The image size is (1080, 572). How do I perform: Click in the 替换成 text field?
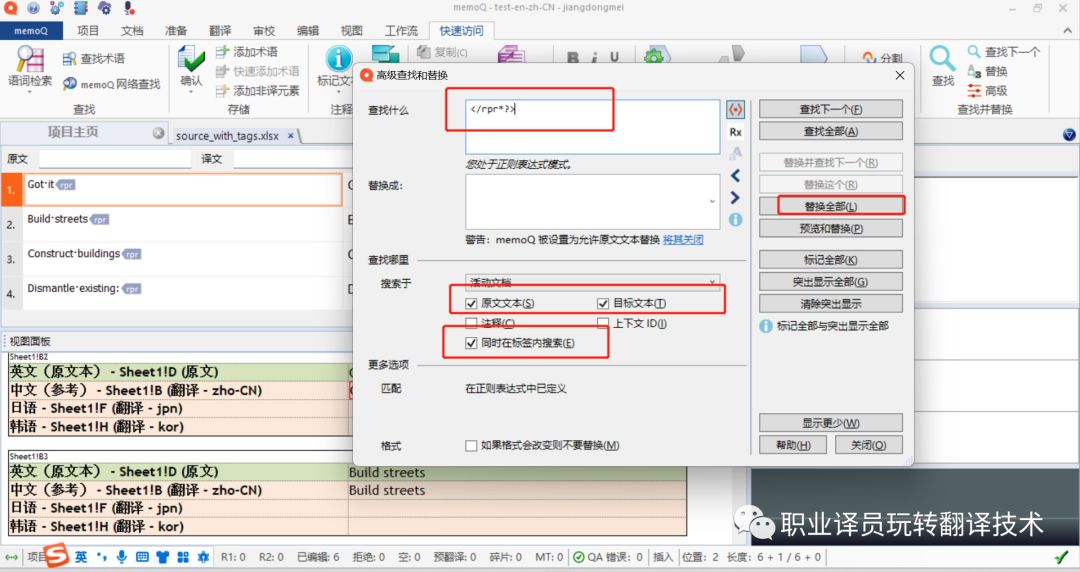coord(592,201)
